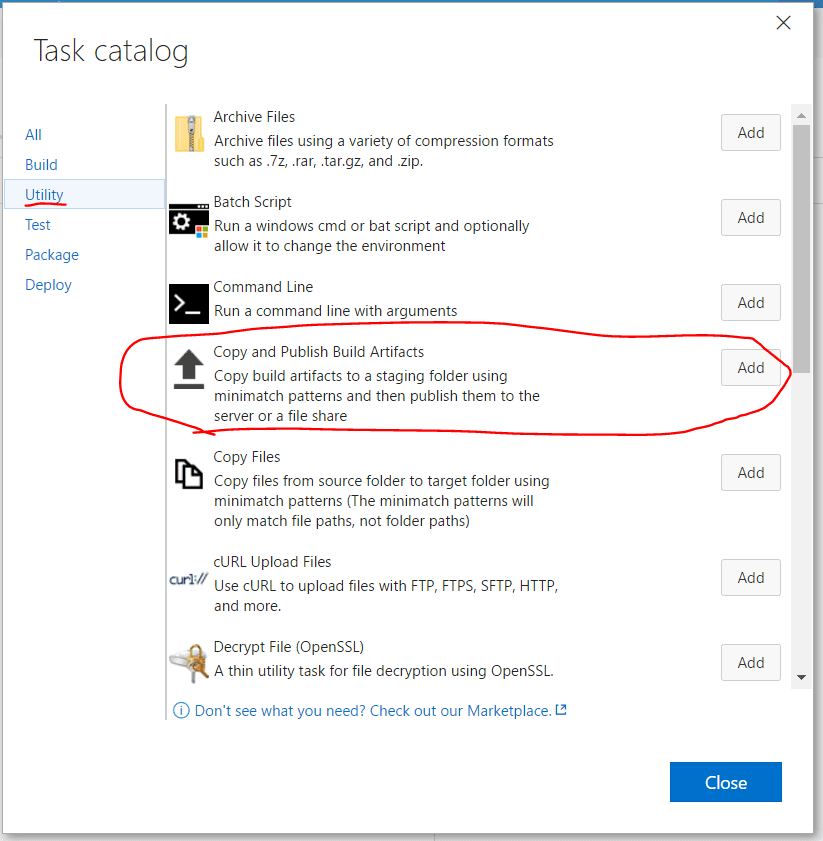The image size is (823, 841).
Task: Add the Archive Files task
Action: tap(751, 132)
